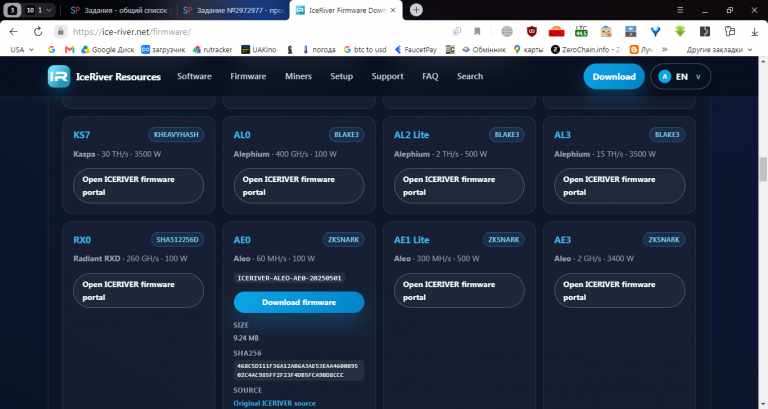Open the red price ticker extension

556,31
